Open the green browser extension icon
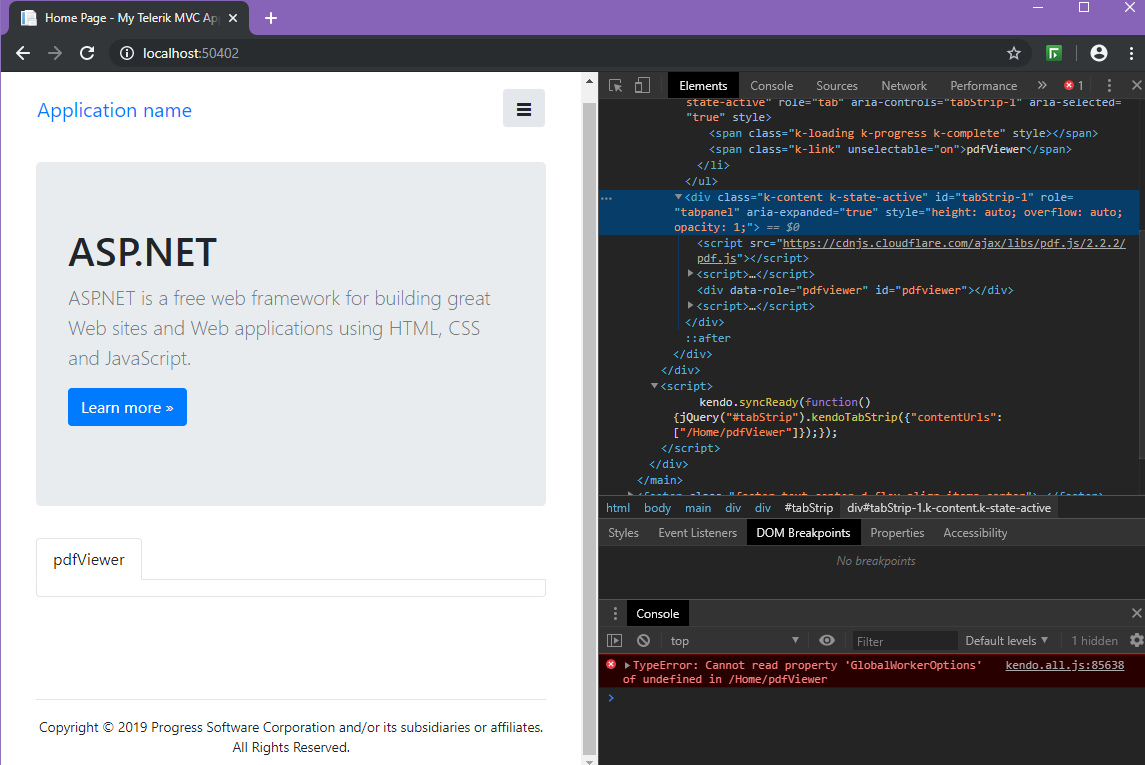Screen dimensions: 1145x765 (1054, 53)
